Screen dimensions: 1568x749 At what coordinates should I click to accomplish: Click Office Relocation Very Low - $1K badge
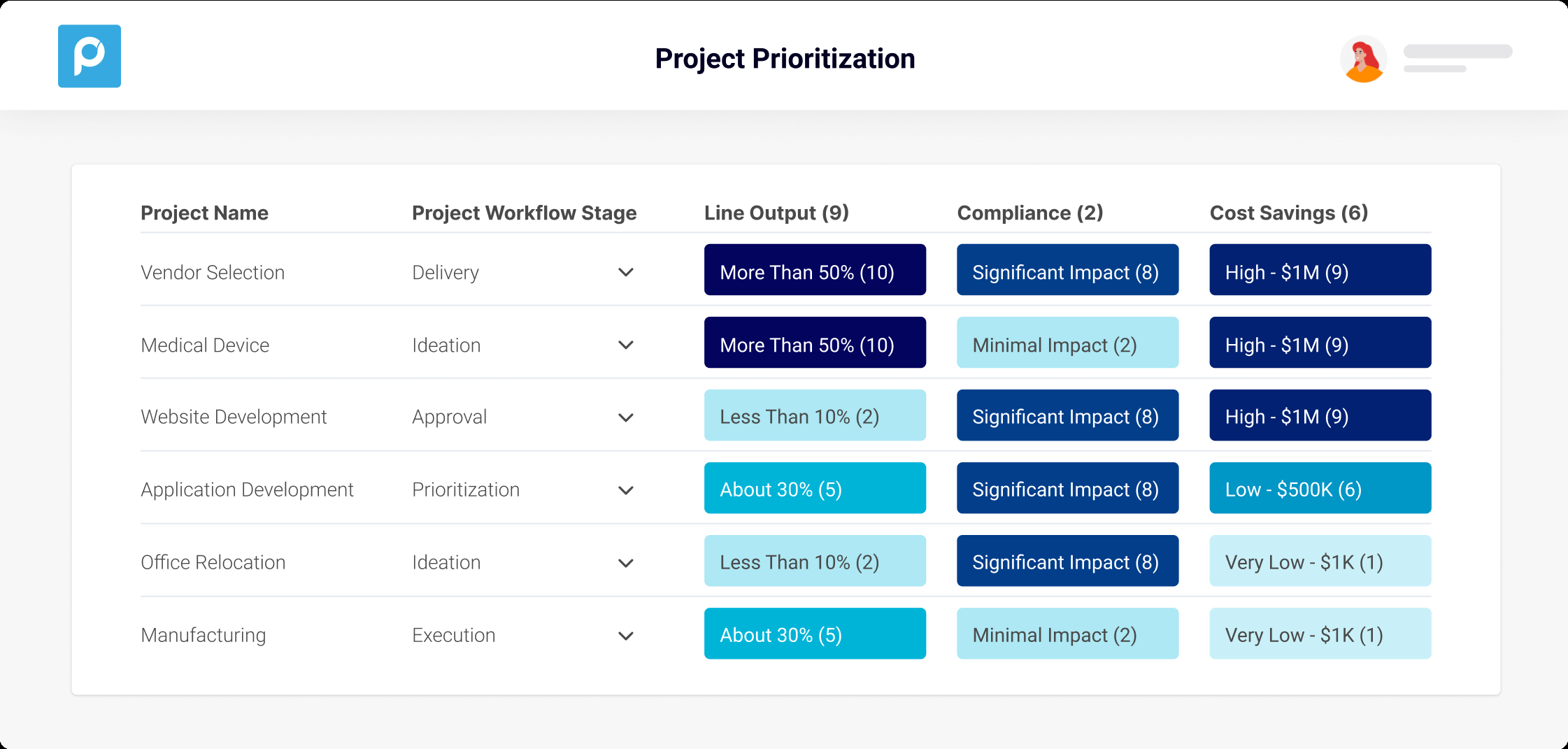(x=1320, y=561)
